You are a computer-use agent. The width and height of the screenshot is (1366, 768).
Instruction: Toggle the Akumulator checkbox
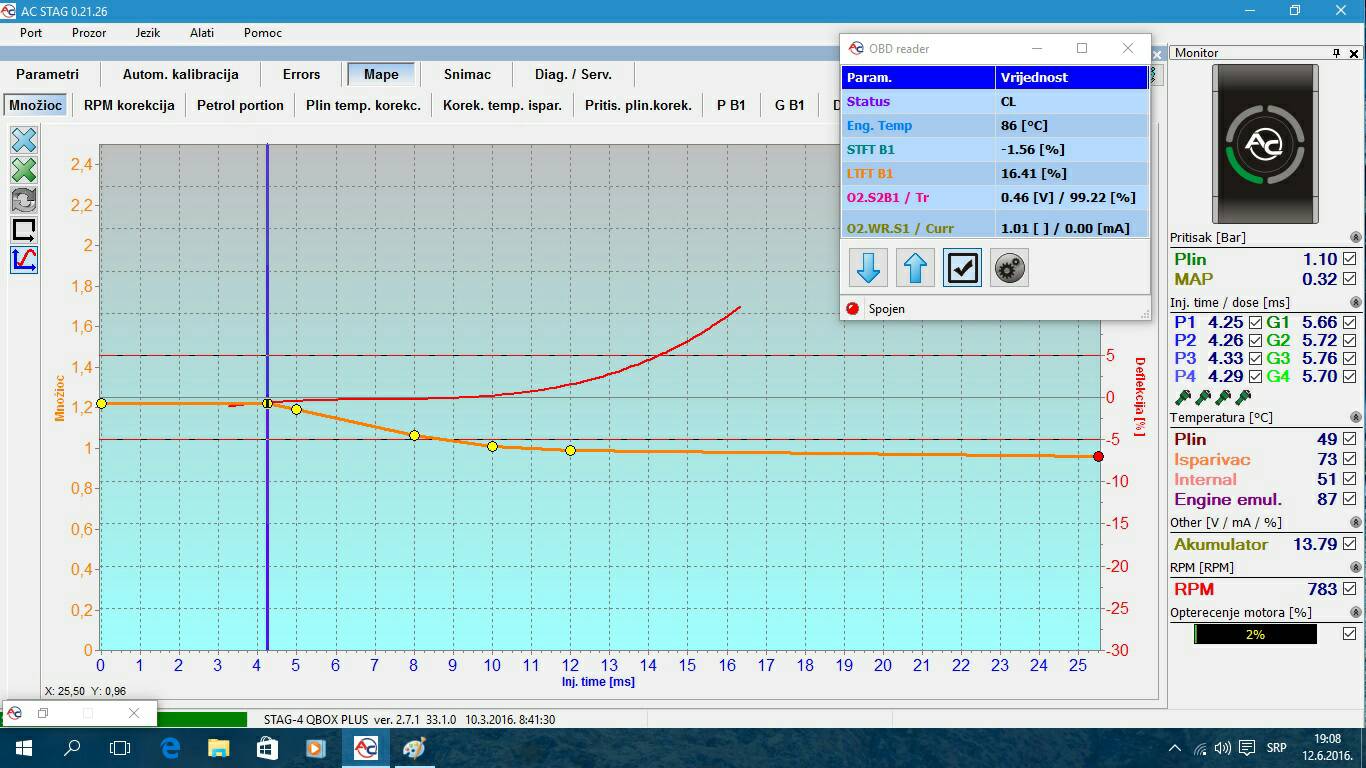coord(1350,544)
